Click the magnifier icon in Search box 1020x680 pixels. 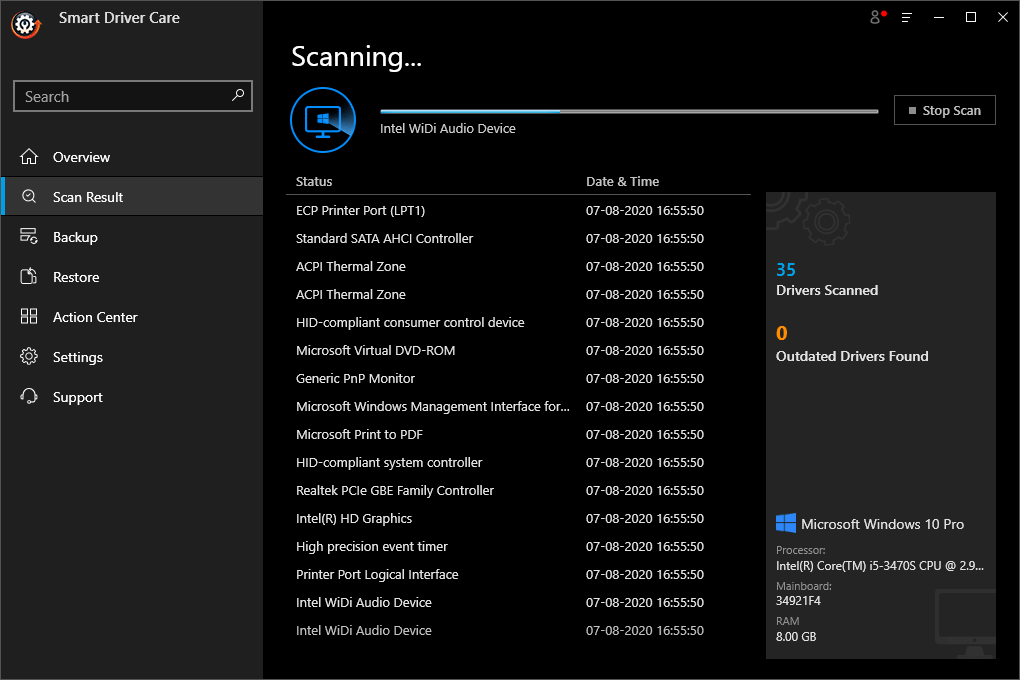(x=238, y=96)
